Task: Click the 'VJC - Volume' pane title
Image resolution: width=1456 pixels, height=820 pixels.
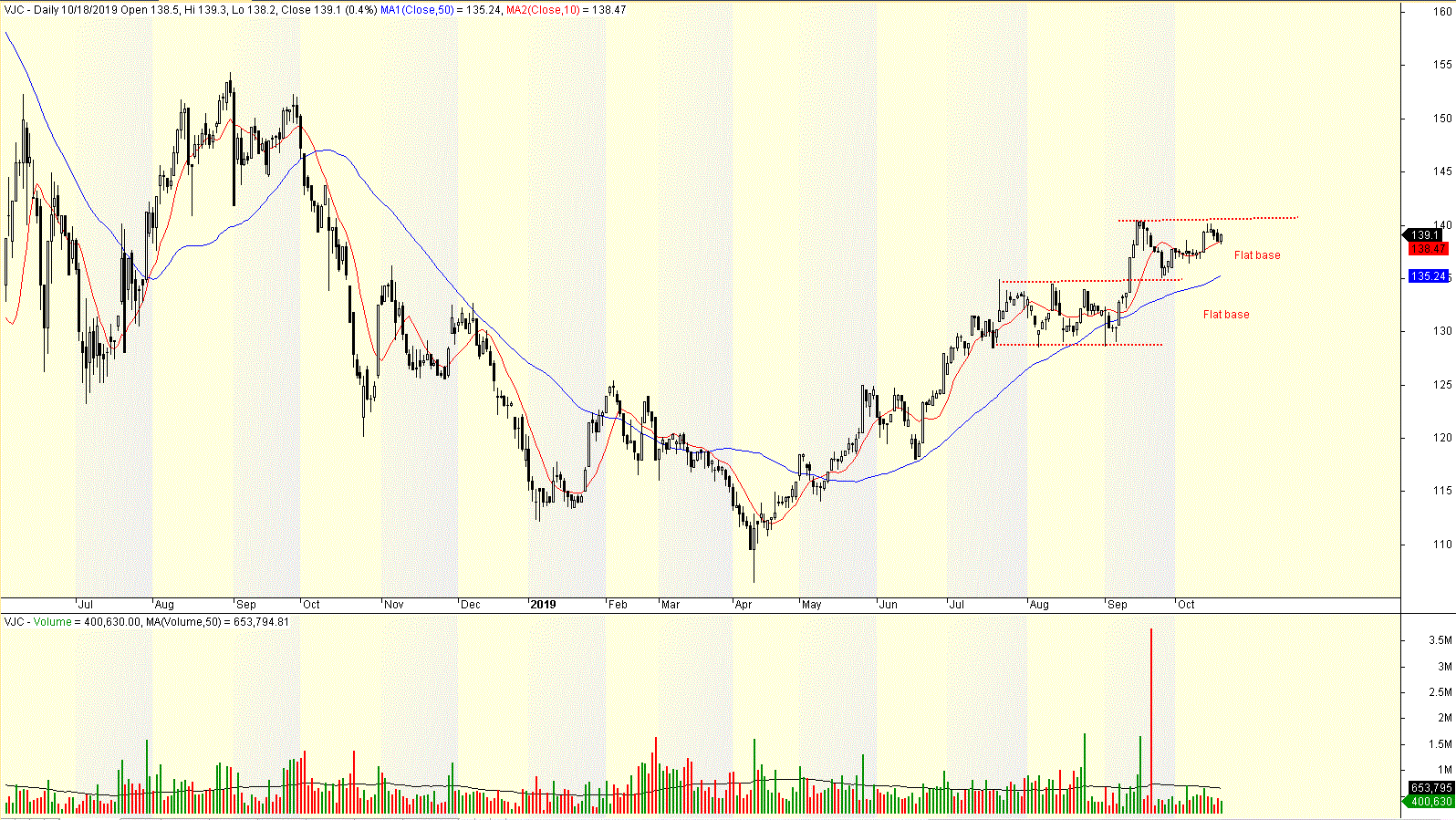Action: [37, 622]
